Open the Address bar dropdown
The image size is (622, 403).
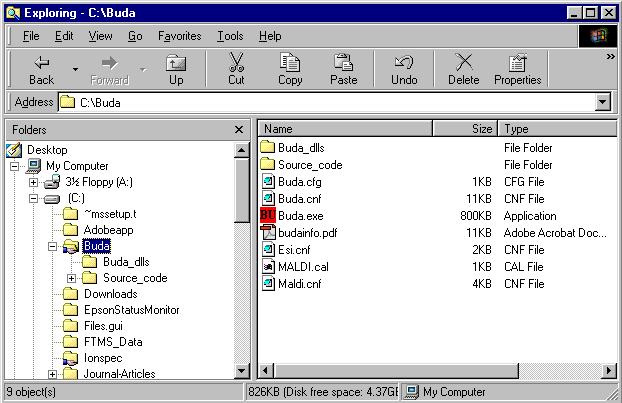pyautogui.click(x=603, y=103)
